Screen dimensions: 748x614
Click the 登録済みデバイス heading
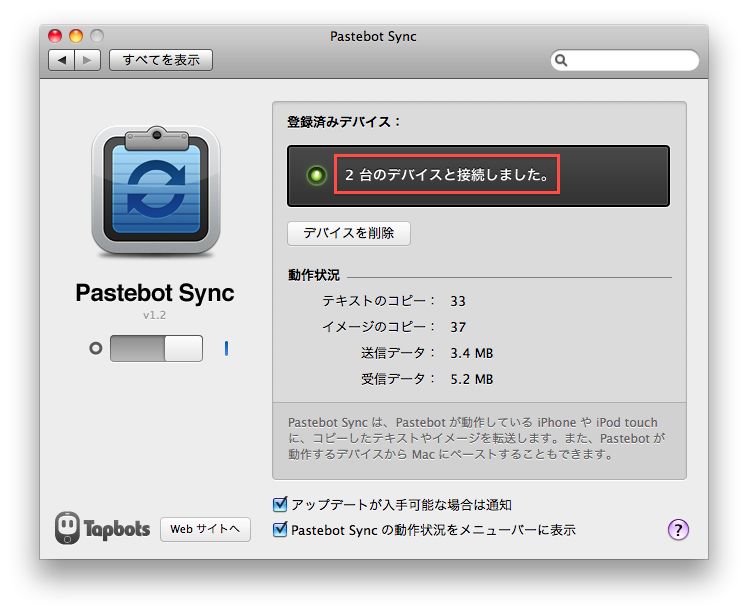[x=343, y=122]
